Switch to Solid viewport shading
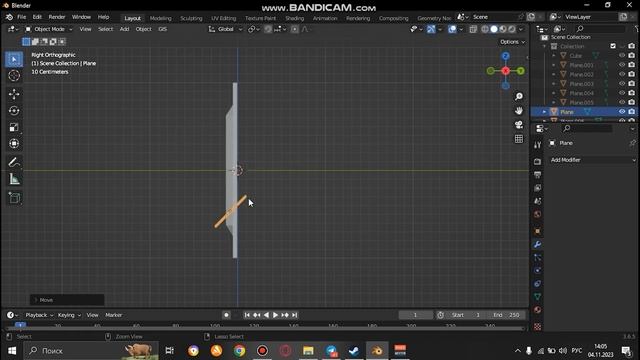Viewport: 640px width, 360px height. point(494,29)
